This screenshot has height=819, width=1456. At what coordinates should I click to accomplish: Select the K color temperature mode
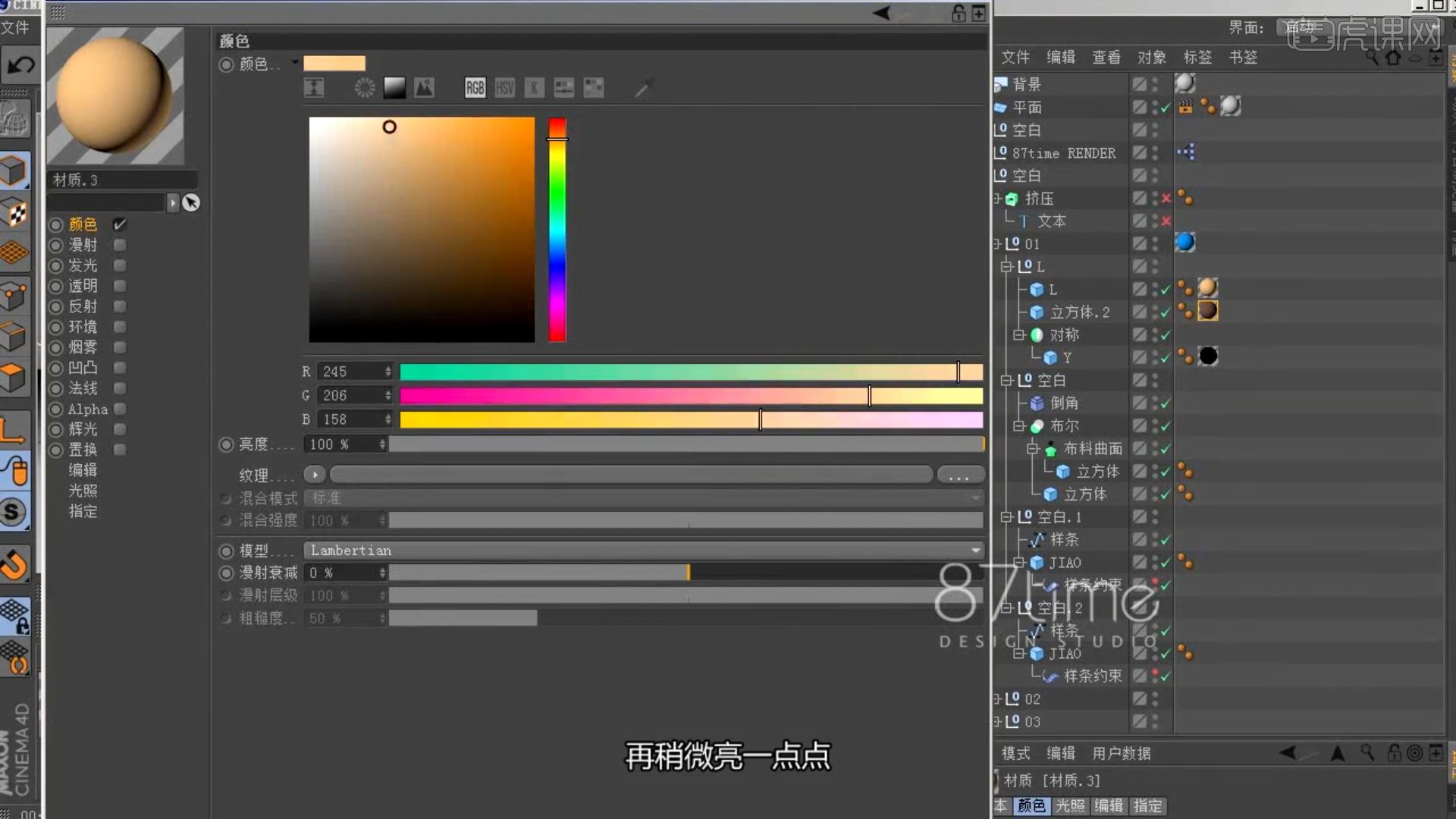tap(534, 87)
